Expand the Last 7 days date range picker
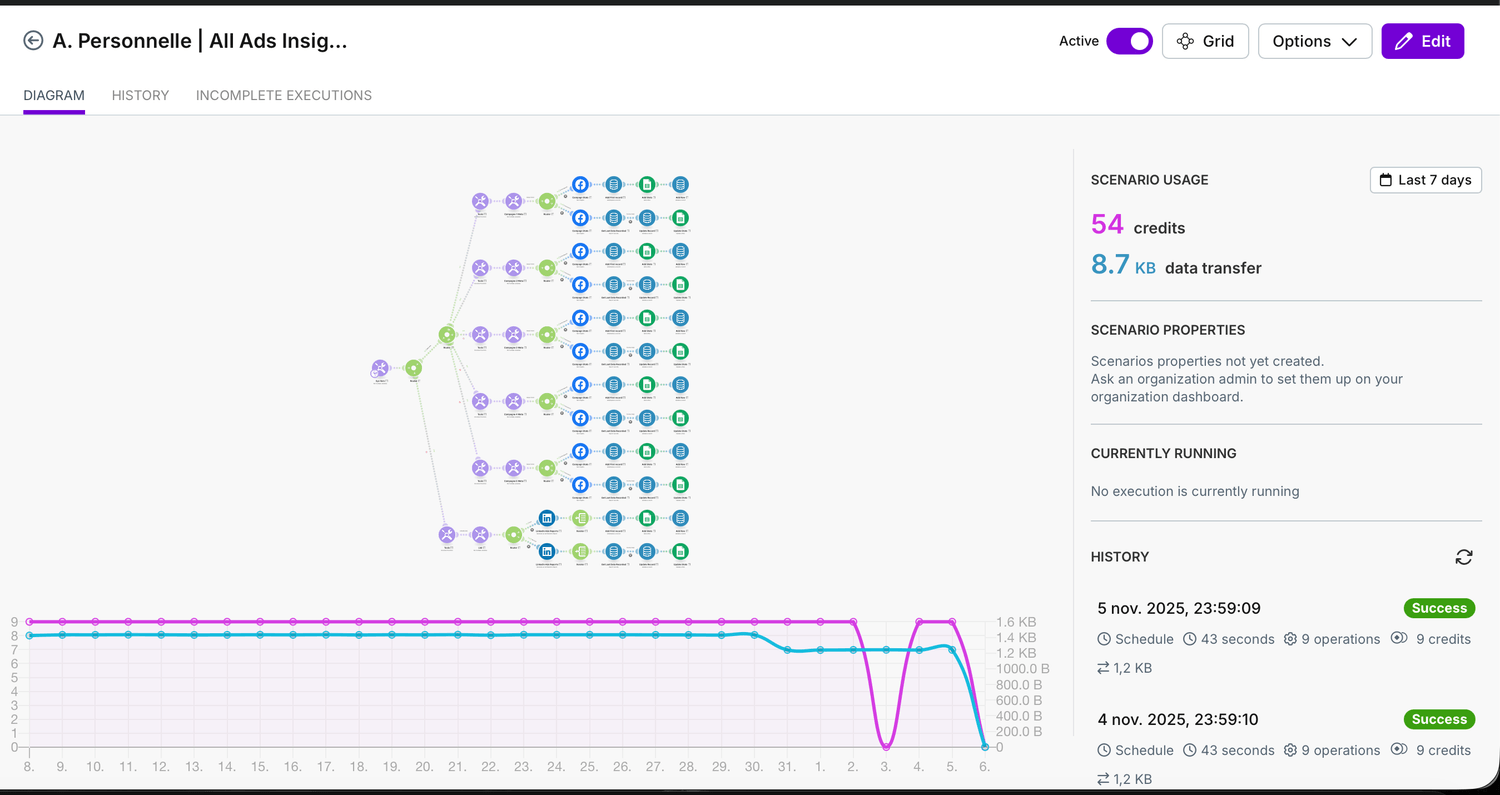The width and height of the screenshot is (1500, 795). pyautogui.click(x=1425, y=180)
